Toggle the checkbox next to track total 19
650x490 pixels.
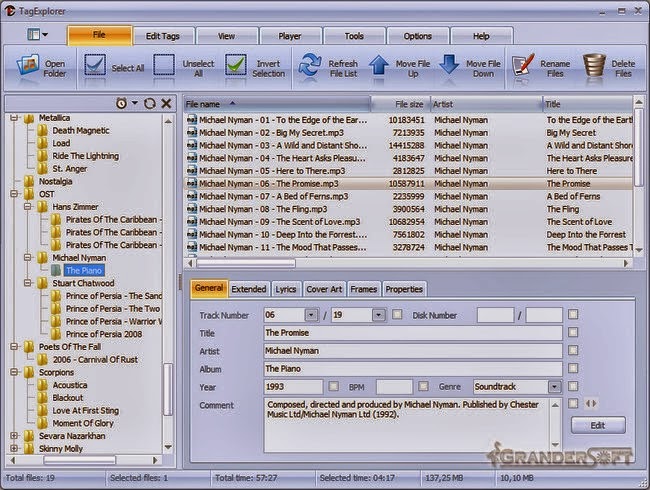click(x=397, y=315)
